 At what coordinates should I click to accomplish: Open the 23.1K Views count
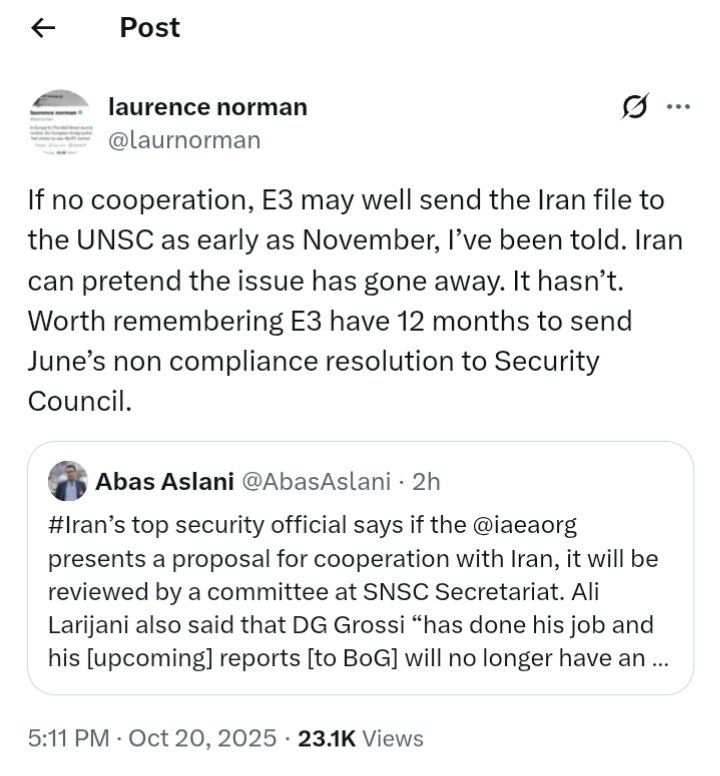point(358,738)
